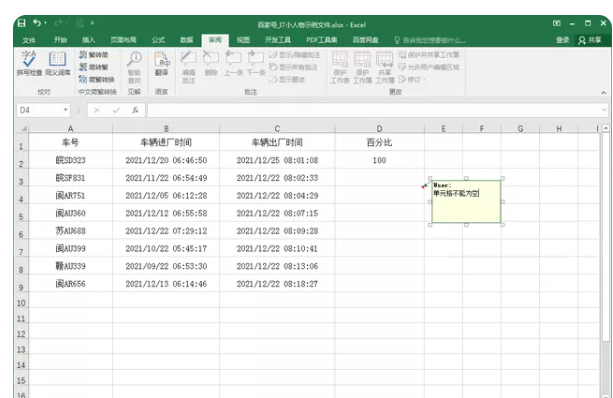Click 保护工作簿 protect workbook icon
The height and width of the screenshot is (398, 613).
click(362, 67)
